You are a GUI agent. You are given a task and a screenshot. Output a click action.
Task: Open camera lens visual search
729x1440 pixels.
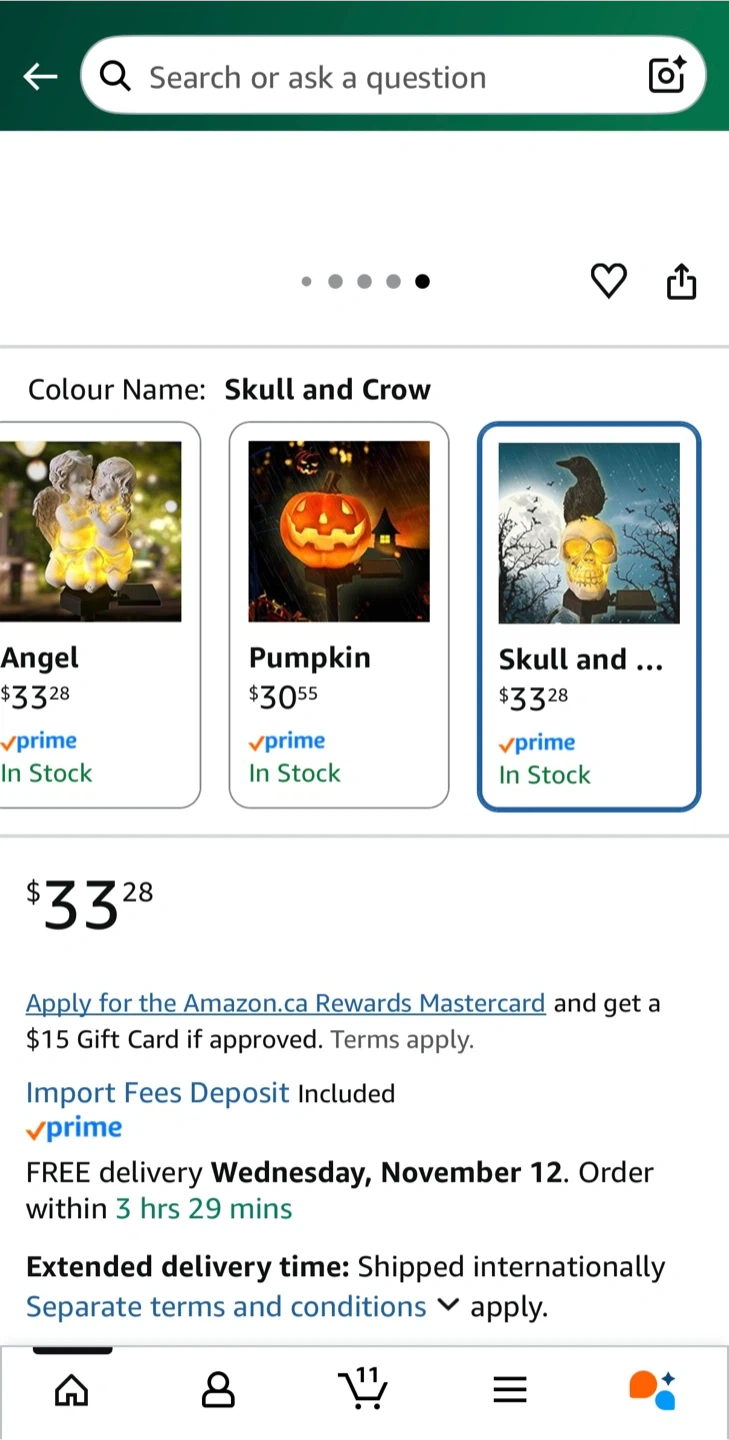(667, 76)
